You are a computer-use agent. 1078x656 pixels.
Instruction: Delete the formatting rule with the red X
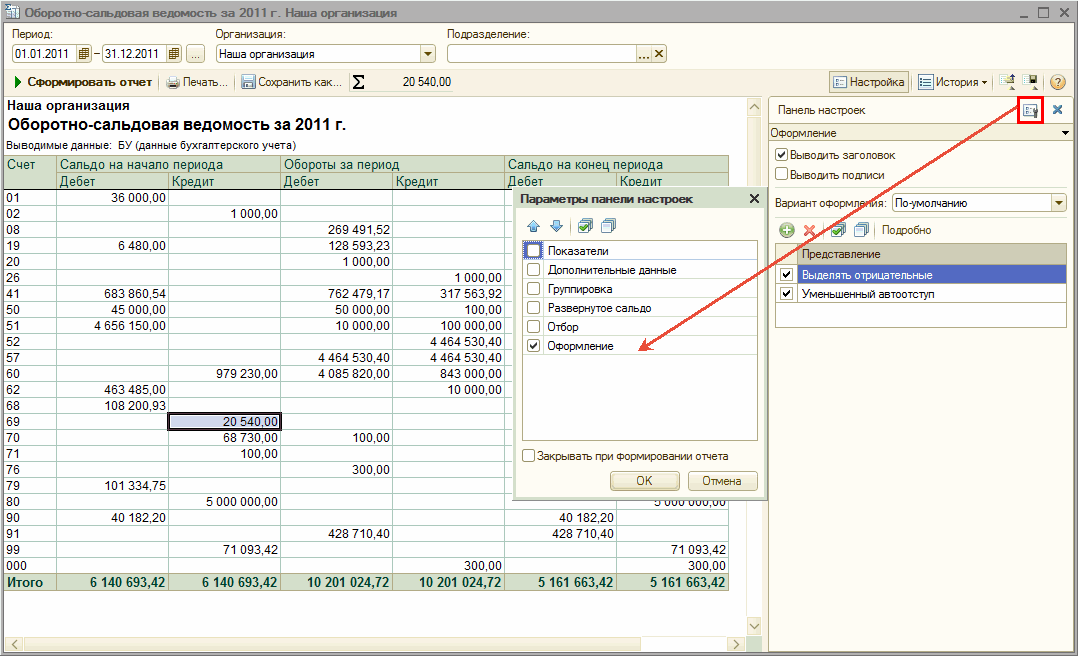click(810, 230)
